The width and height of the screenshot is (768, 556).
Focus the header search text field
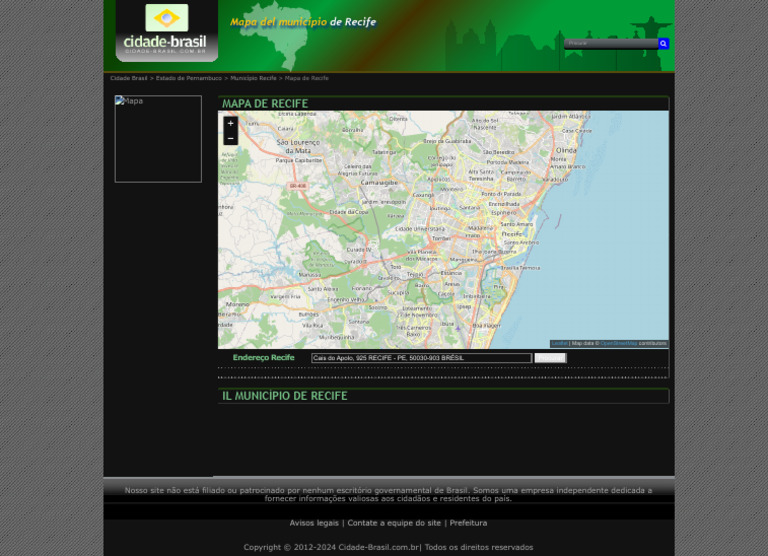pyautogui.click(x=610, y=44)
